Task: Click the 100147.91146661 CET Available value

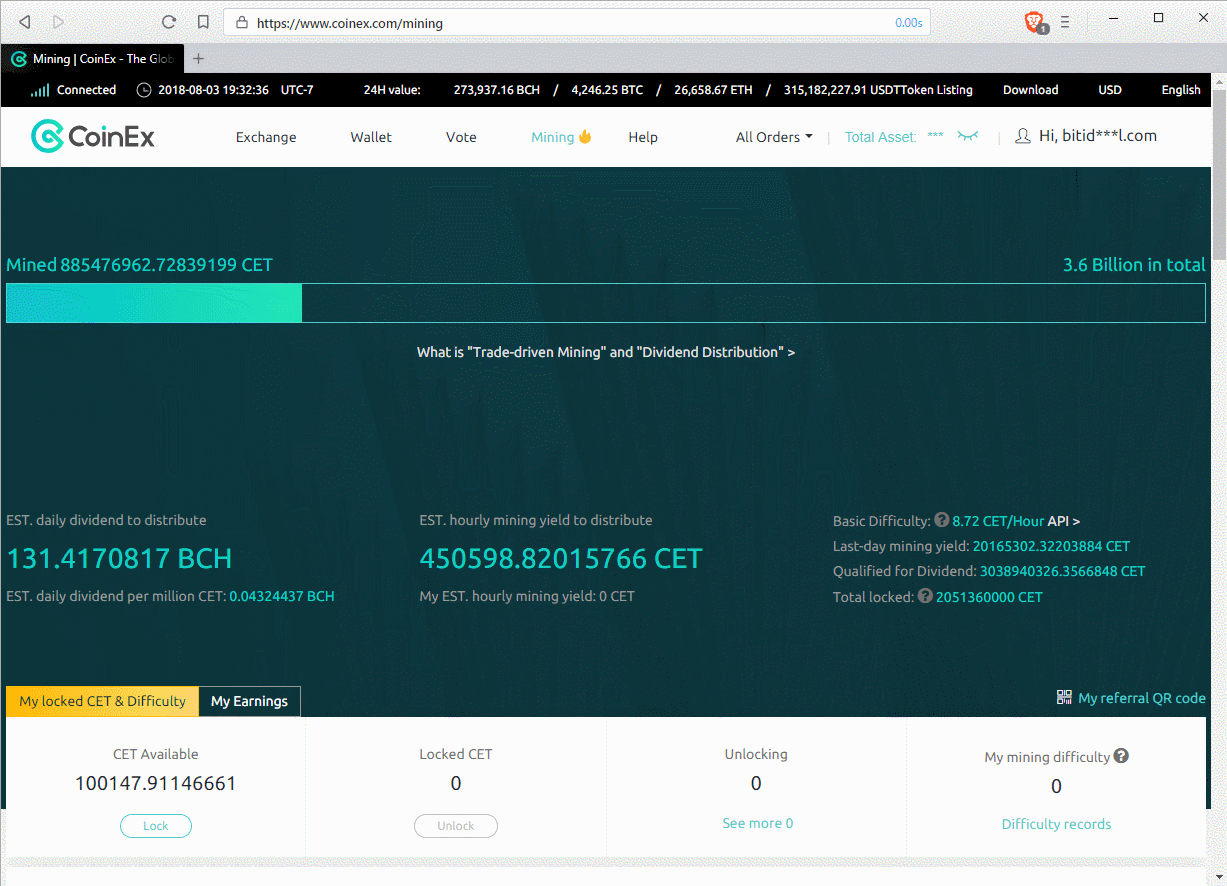Action: pos(155,783)
